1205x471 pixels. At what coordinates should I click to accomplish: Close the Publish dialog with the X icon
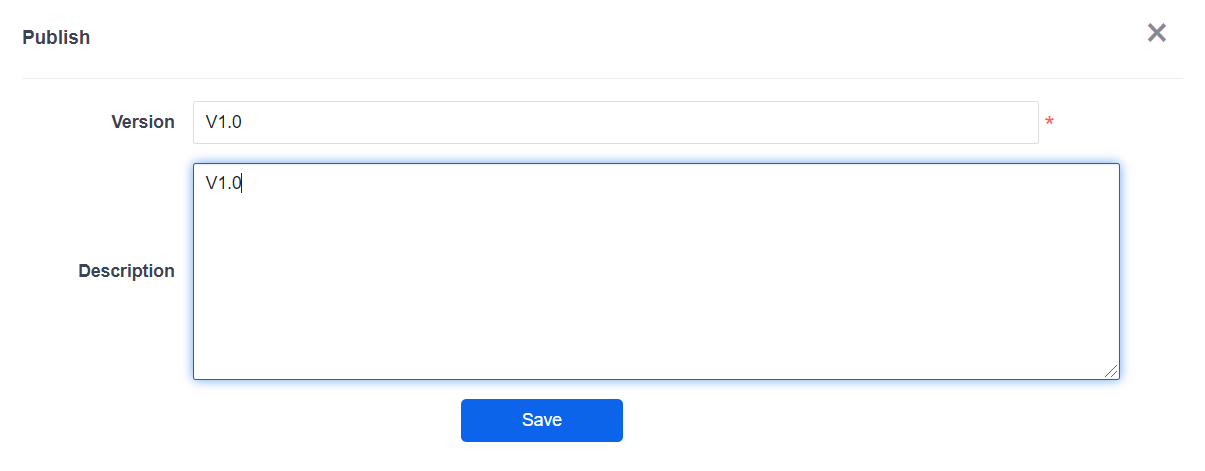(1156, 33)
